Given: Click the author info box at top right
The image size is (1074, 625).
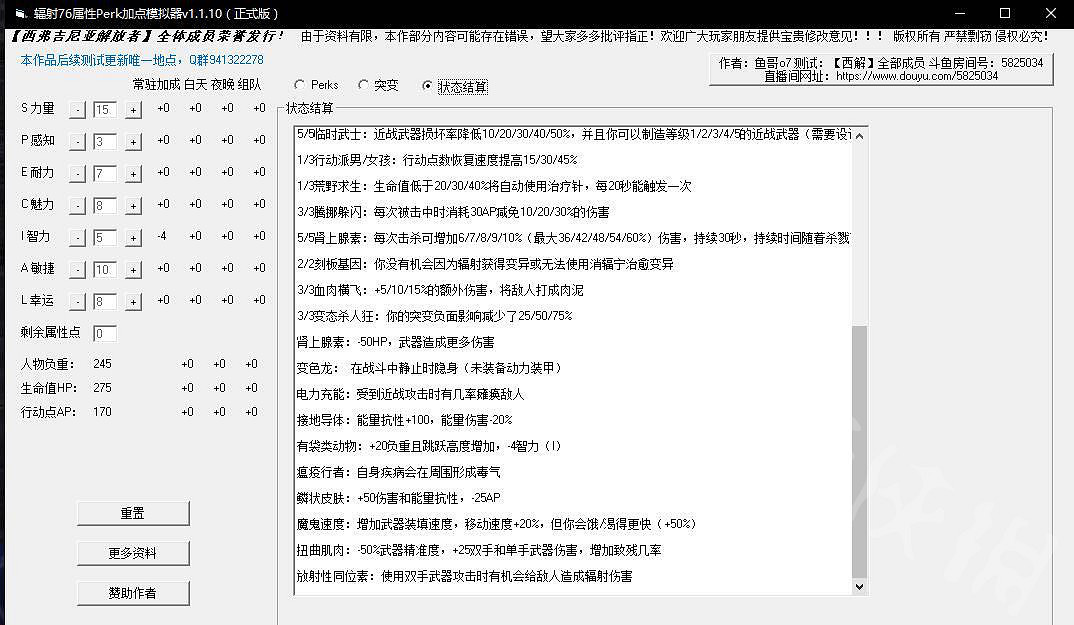Looking at the screenshot, I should point(880,68).
